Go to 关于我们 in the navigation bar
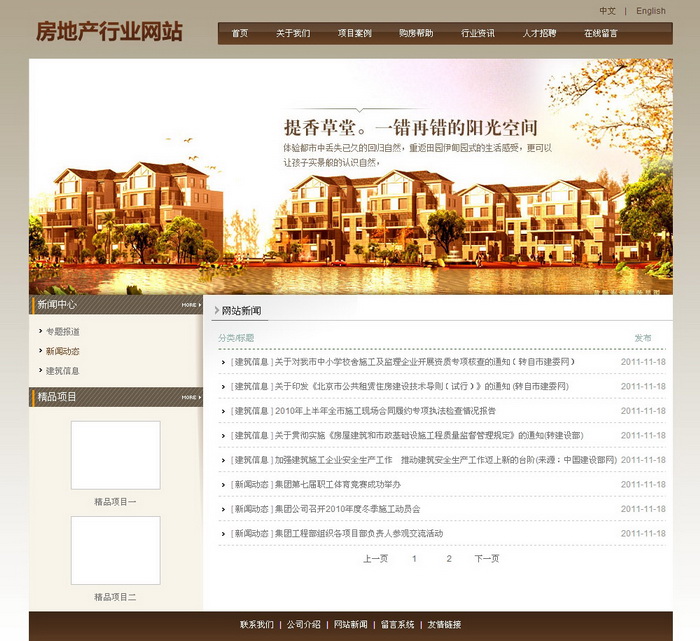This screenshot has width=700, height=641. 293,33
